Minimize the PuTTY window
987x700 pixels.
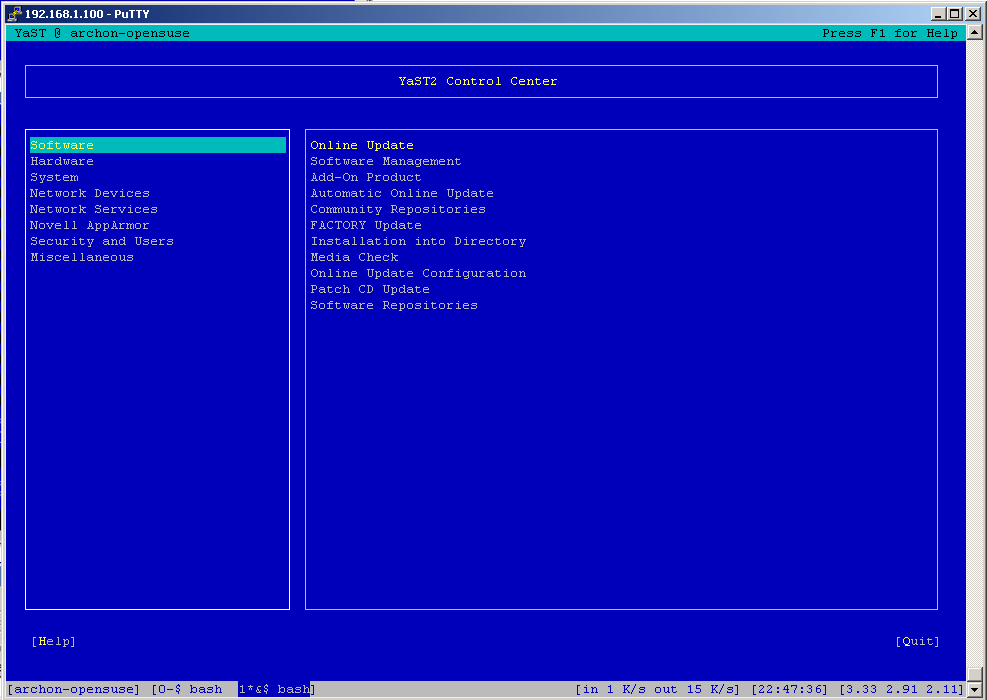(x=939, y=14)
